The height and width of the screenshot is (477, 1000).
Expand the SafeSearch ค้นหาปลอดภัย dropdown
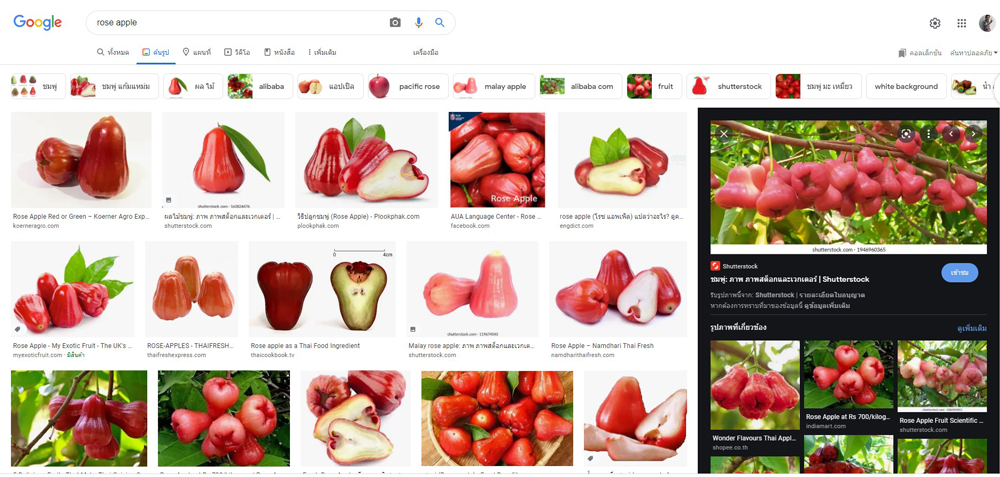pyautogui.click(x=973, y=53)
